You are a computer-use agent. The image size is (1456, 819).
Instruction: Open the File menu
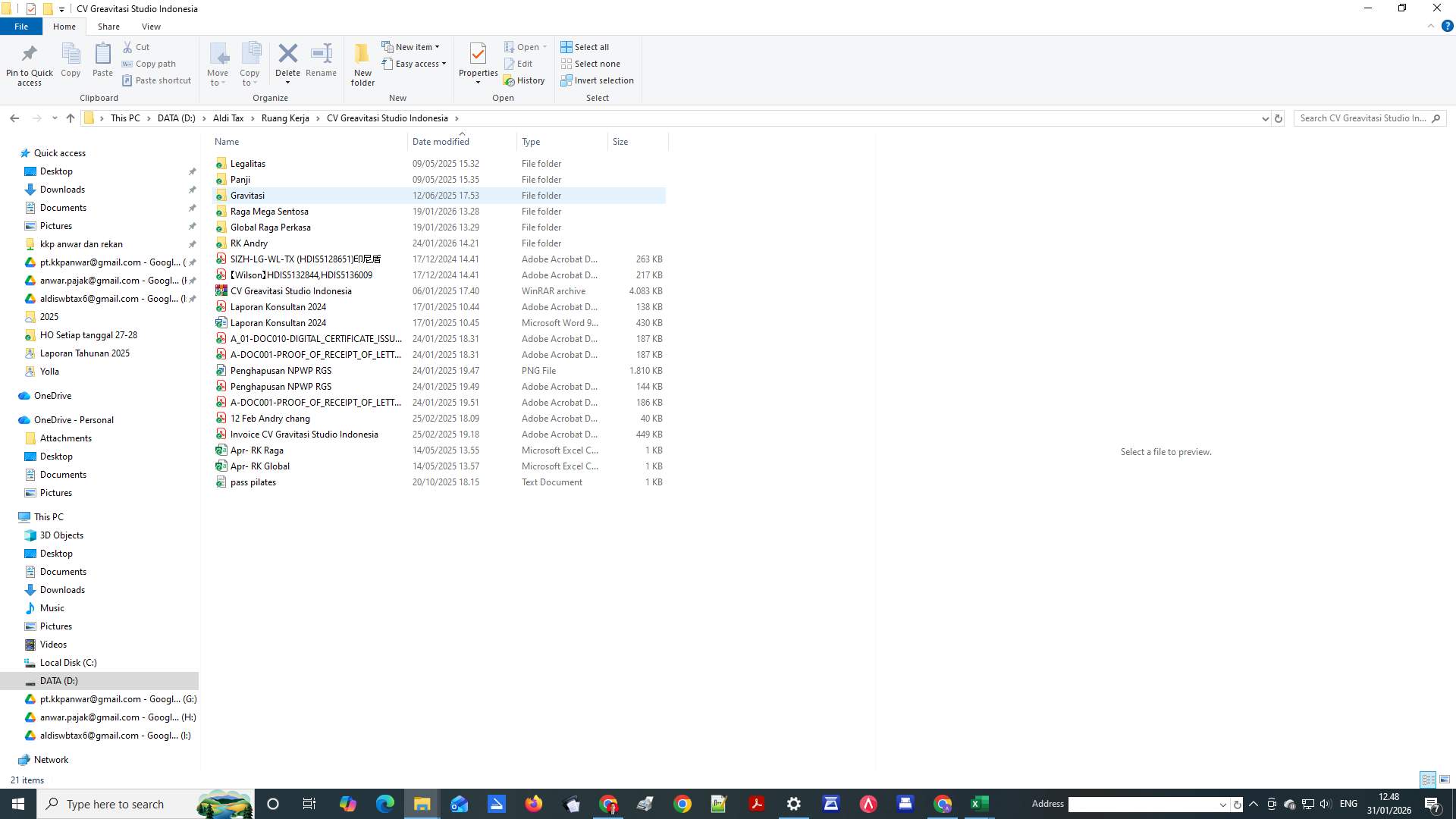[21, 26]
